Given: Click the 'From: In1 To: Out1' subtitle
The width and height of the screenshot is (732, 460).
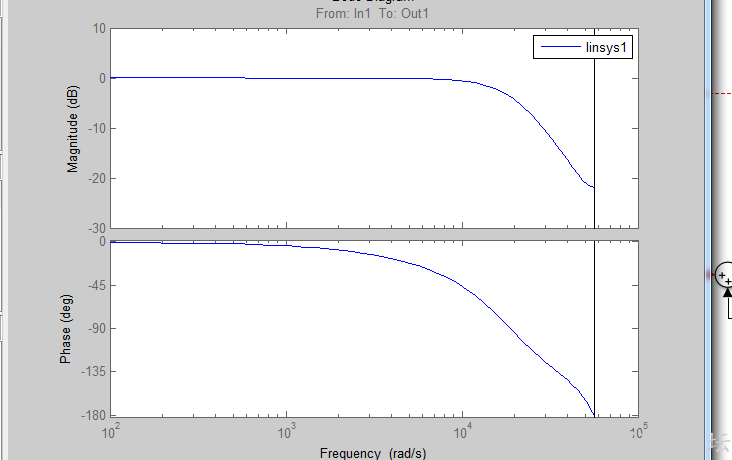Looking at the screenshot, I should 372,13.
